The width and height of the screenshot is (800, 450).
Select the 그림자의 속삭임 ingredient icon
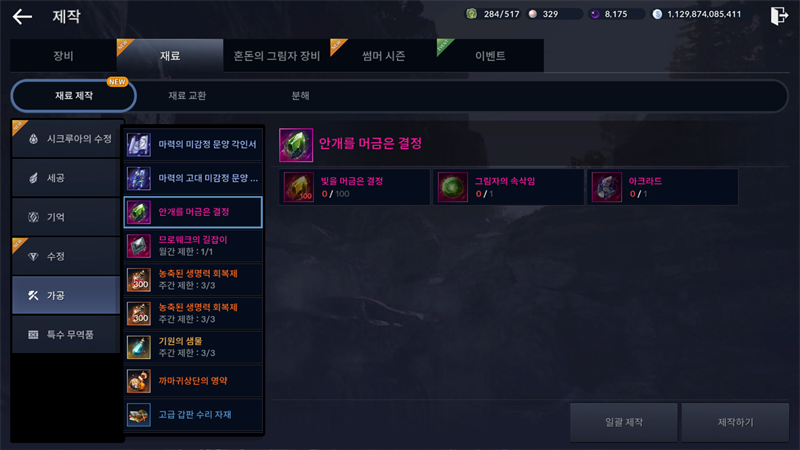453,187
